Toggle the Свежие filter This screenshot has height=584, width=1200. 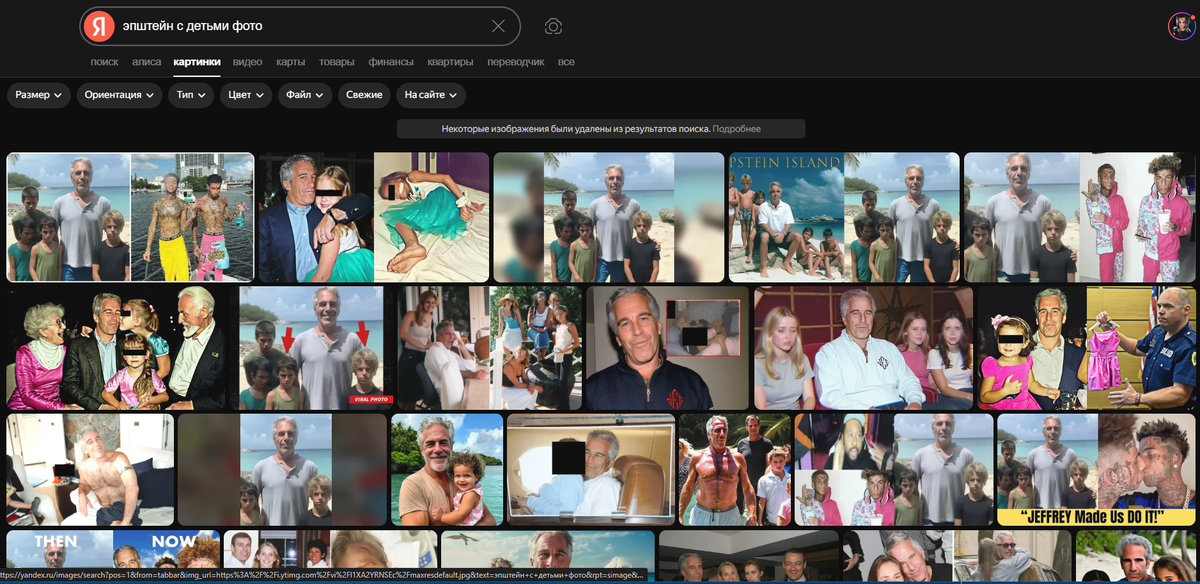[x=364, y=95]
